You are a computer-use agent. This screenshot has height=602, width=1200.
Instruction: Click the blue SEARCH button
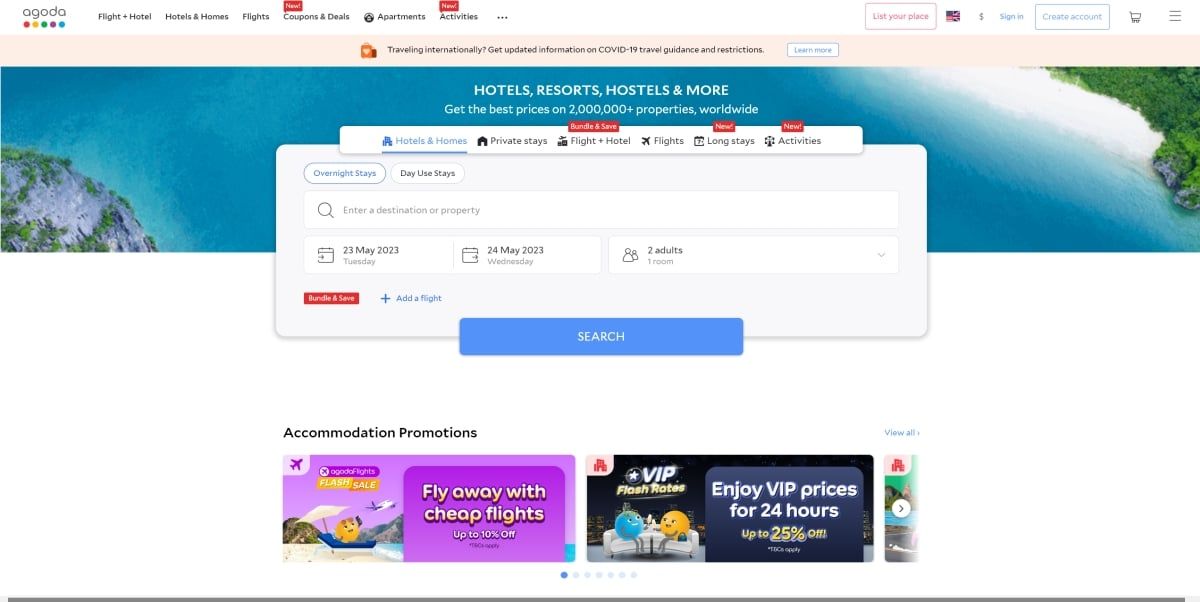coord(601,336)
